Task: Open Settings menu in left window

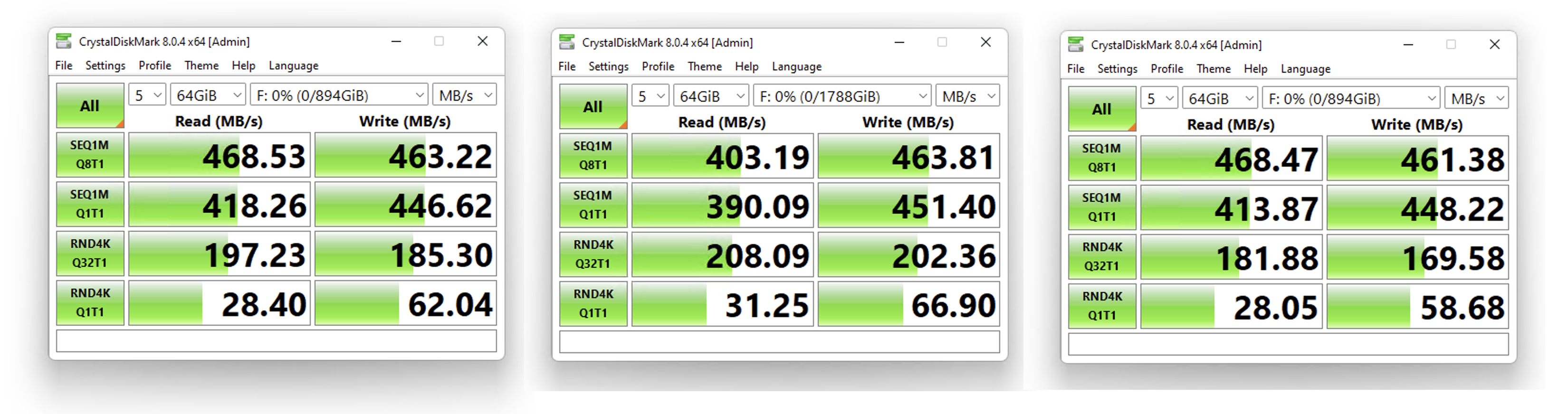Action: pos(105,66)
